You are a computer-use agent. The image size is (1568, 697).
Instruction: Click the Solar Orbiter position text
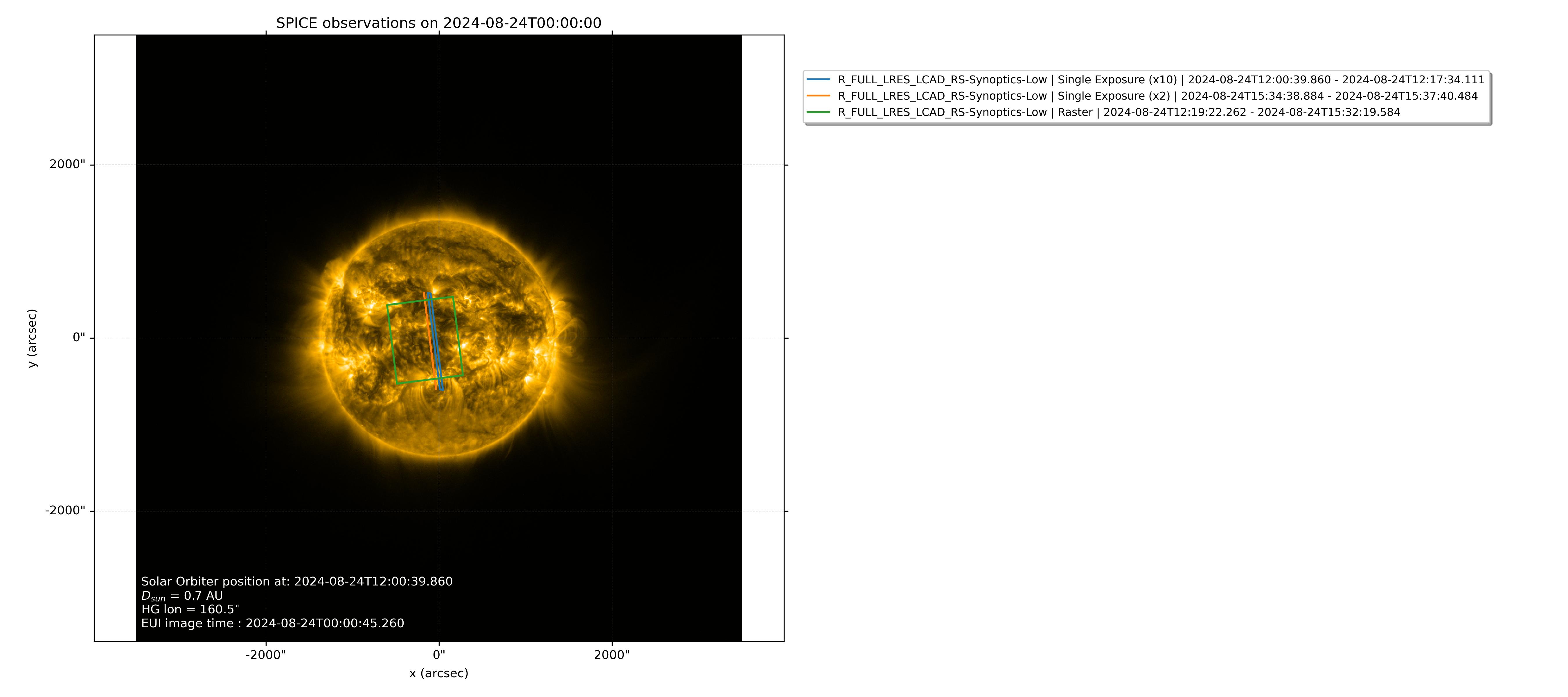pos(296,581)
